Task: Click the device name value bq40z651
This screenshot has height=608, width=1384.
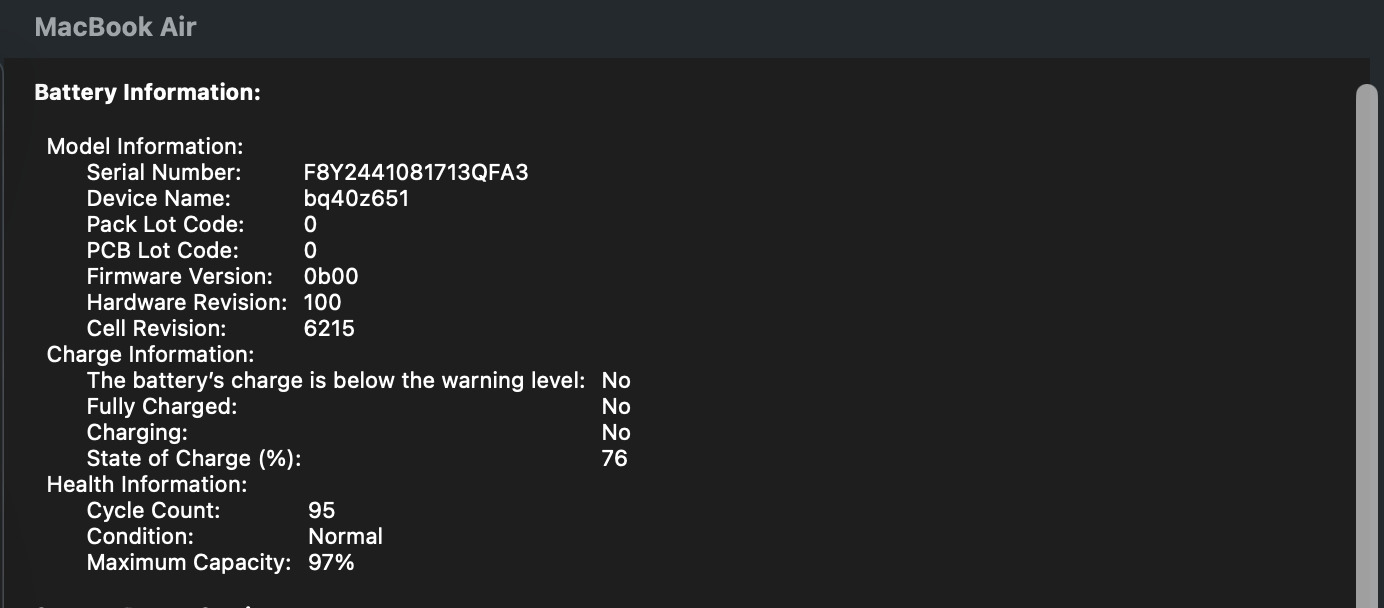Action: pos(356,199)
